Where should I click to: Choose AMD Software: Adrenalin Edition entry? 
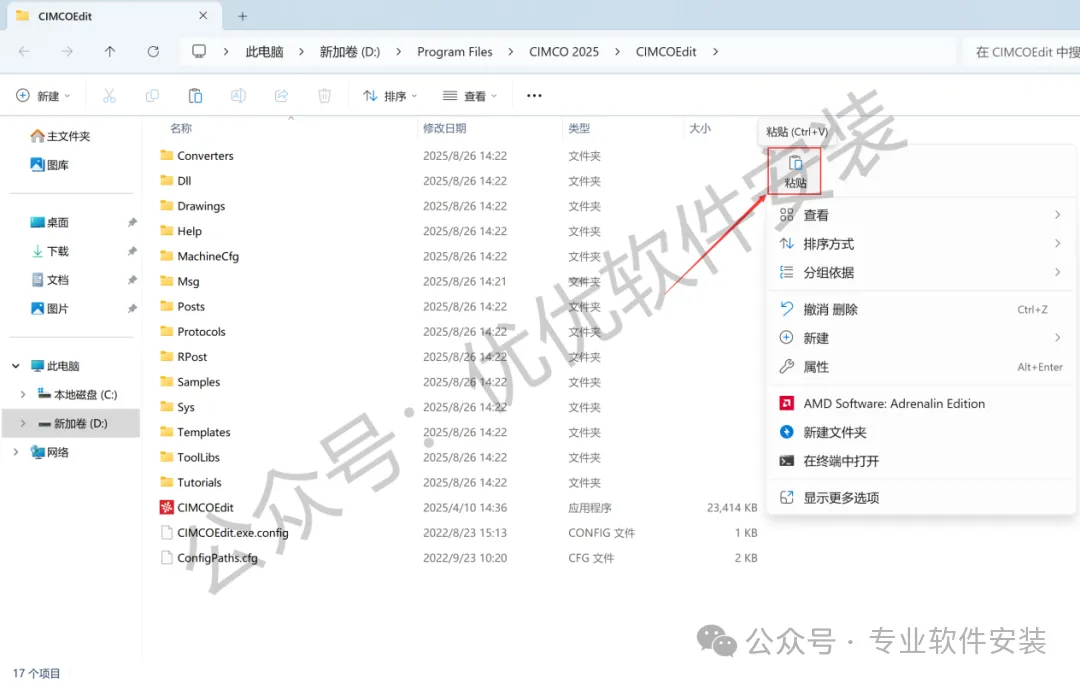pos(921,404)
